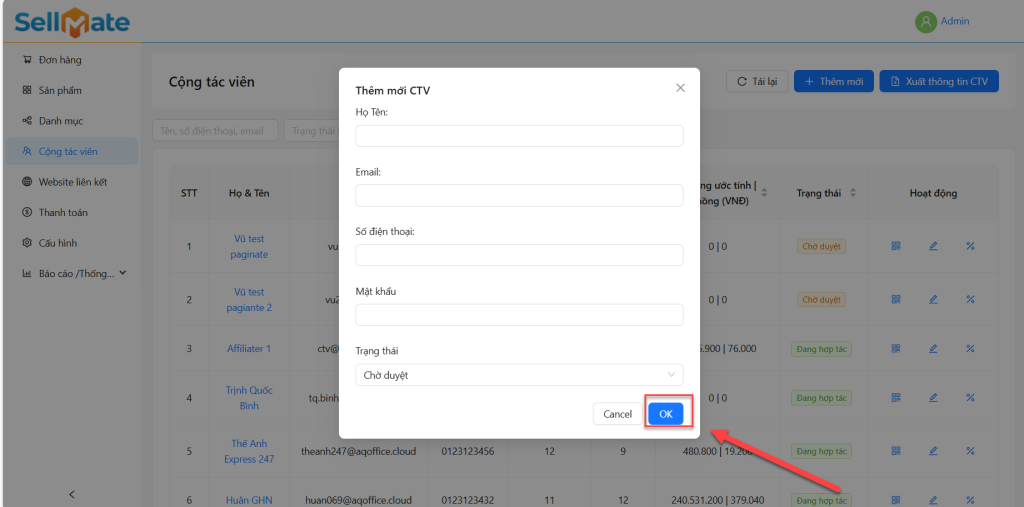Collapse the sidebar with the left chevron

pos(71,494)
